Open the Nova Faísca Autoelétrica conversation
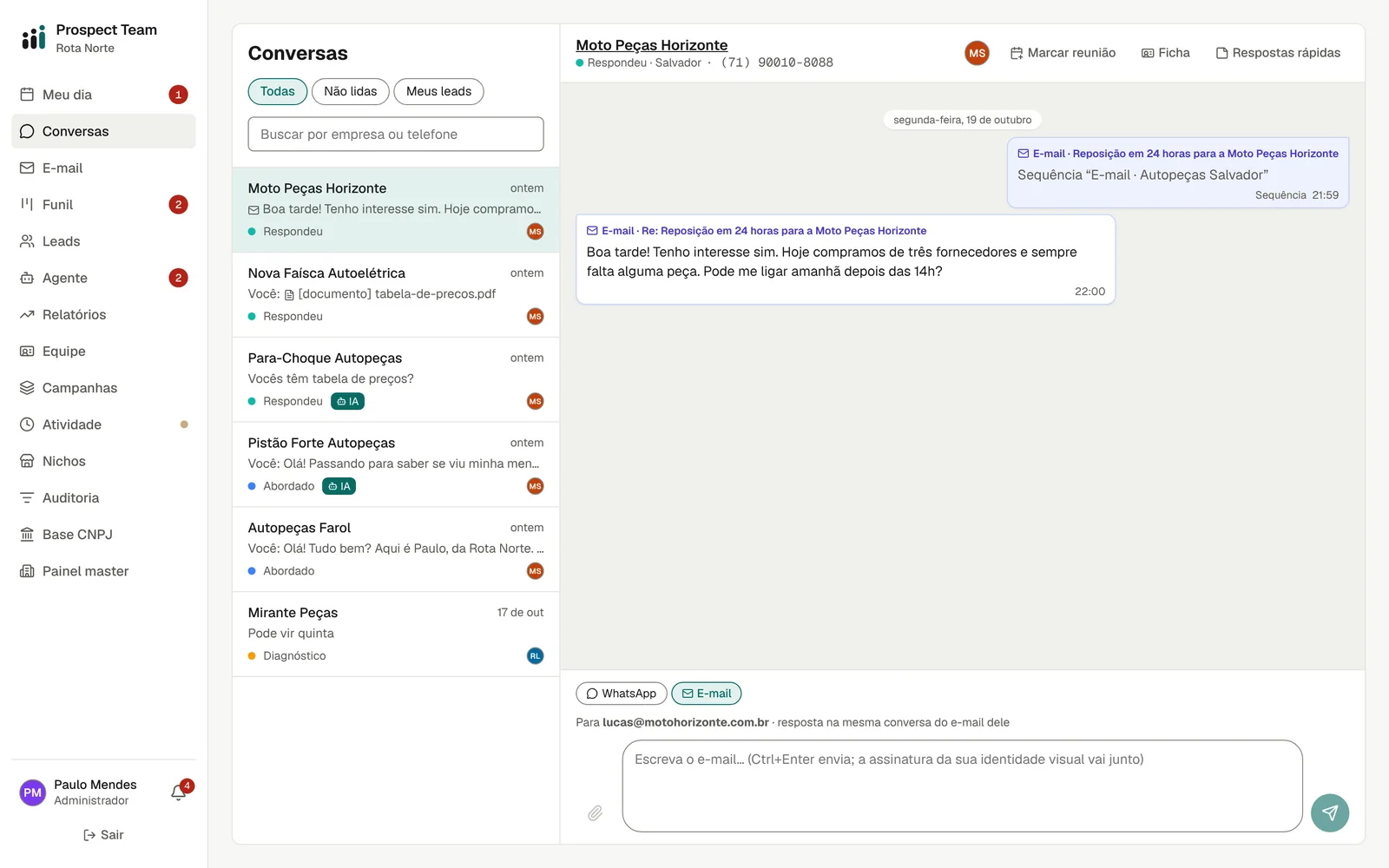1389x868 pixels. (x=396, y=295)
